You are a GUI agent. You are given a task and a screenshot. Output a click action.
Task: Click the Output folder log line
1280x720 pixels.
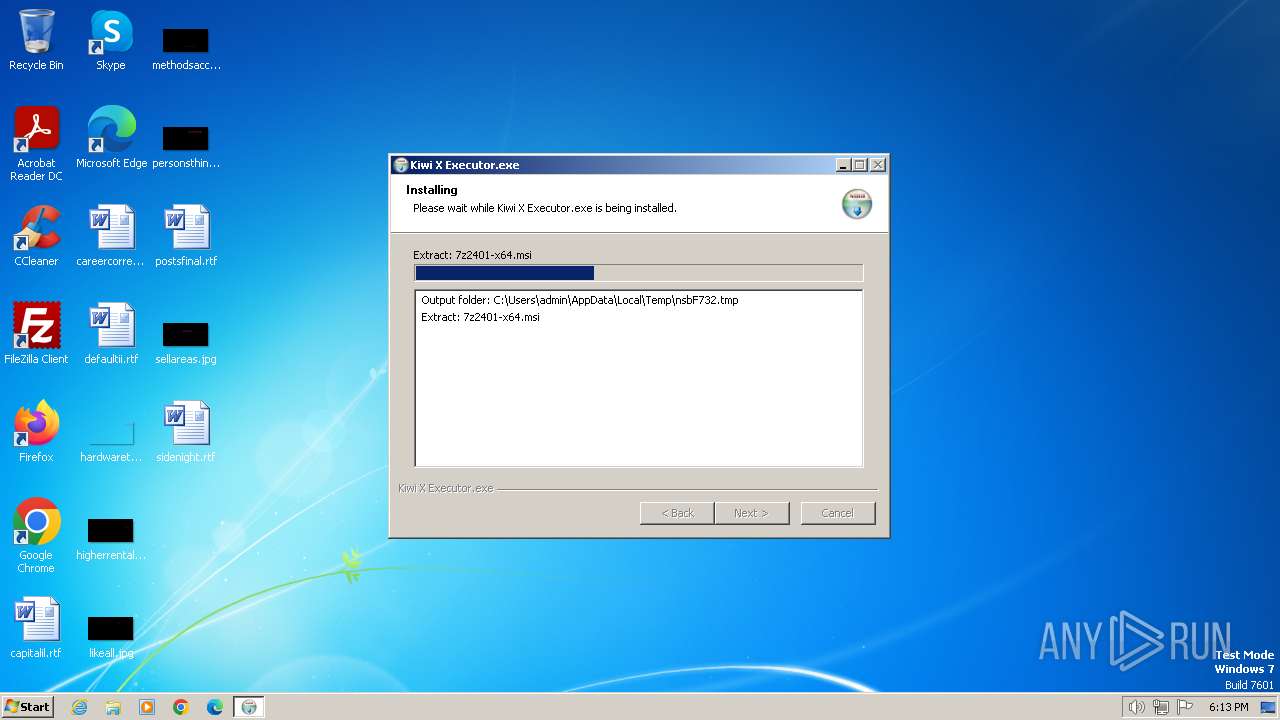coord(580,300)
